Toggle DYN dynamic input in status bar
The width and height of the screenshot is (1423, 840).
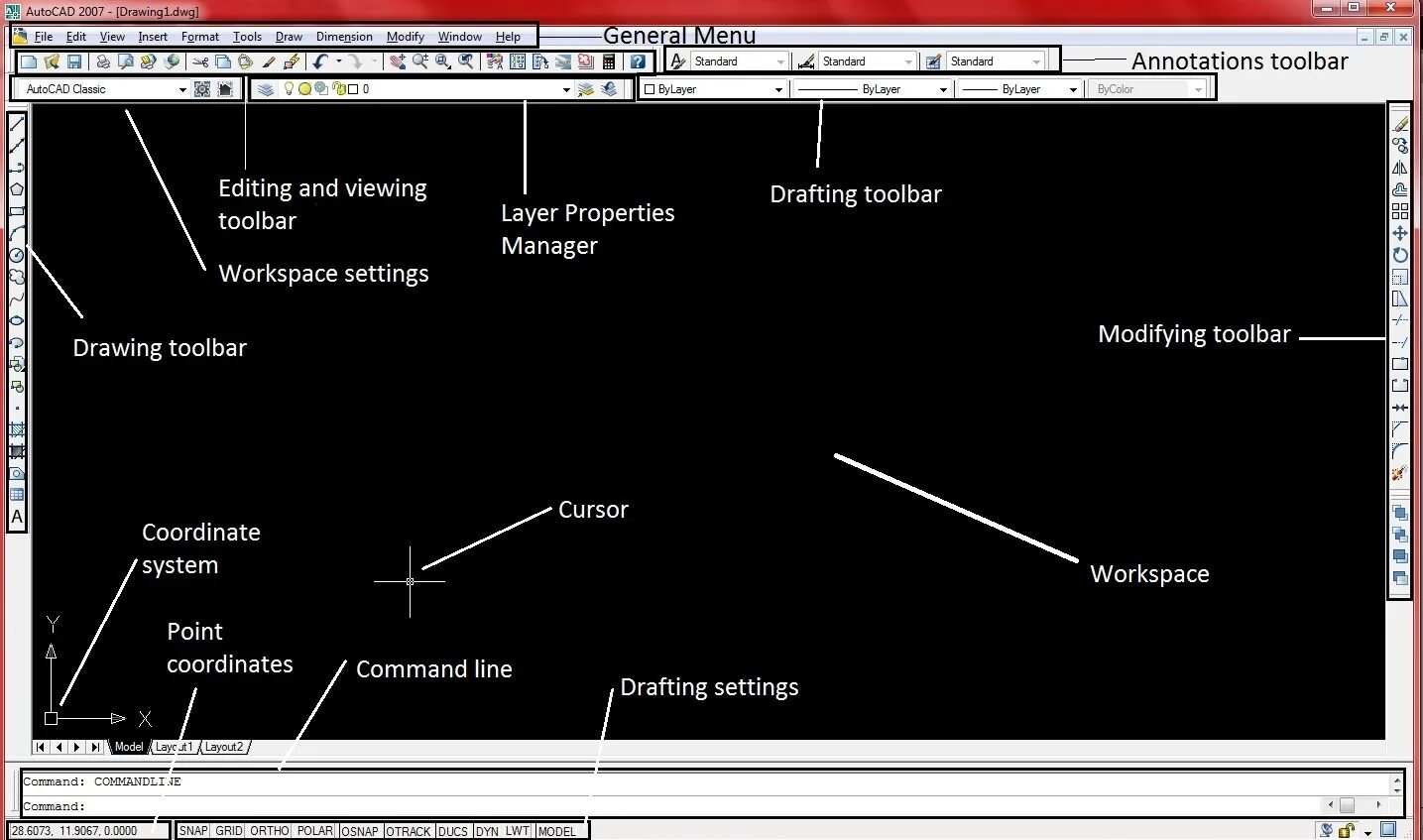(x=487, y=831)
